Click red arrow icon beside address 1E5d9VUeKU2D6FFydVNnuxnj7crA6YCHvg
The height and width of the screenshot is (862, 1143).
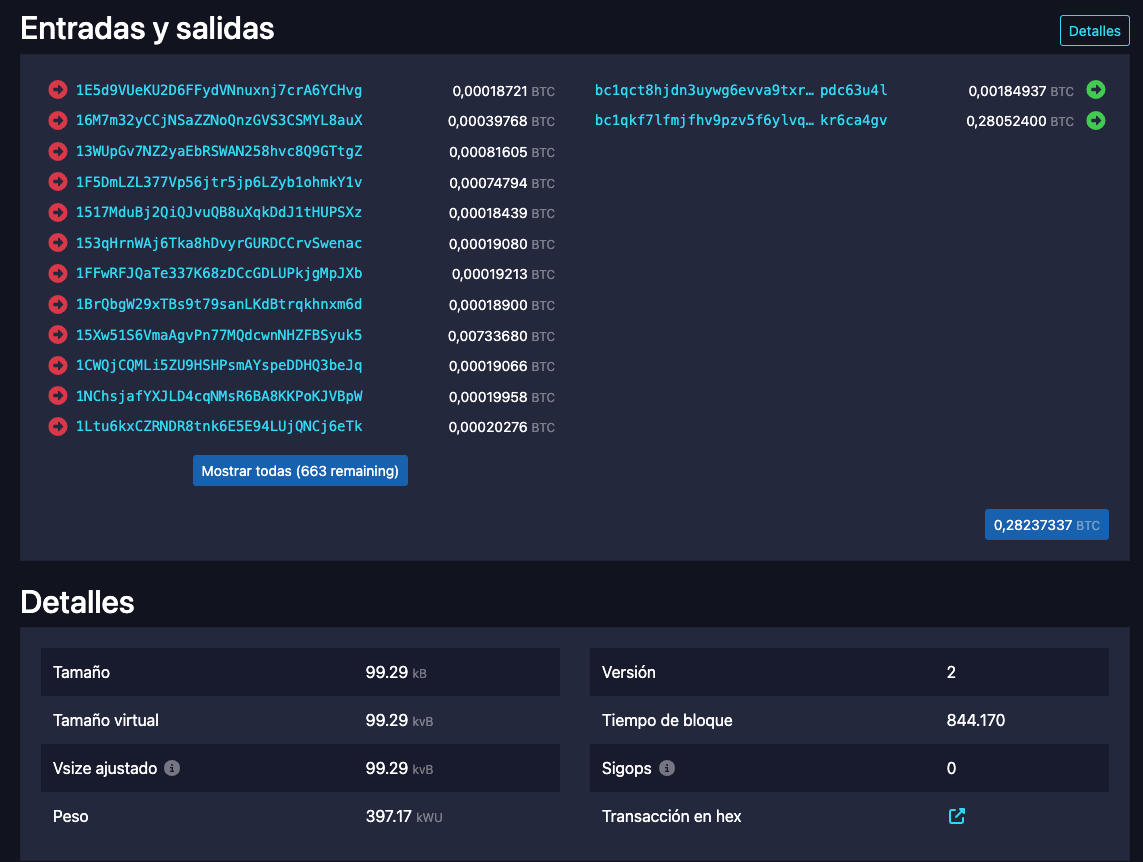(x=58, y=91)
